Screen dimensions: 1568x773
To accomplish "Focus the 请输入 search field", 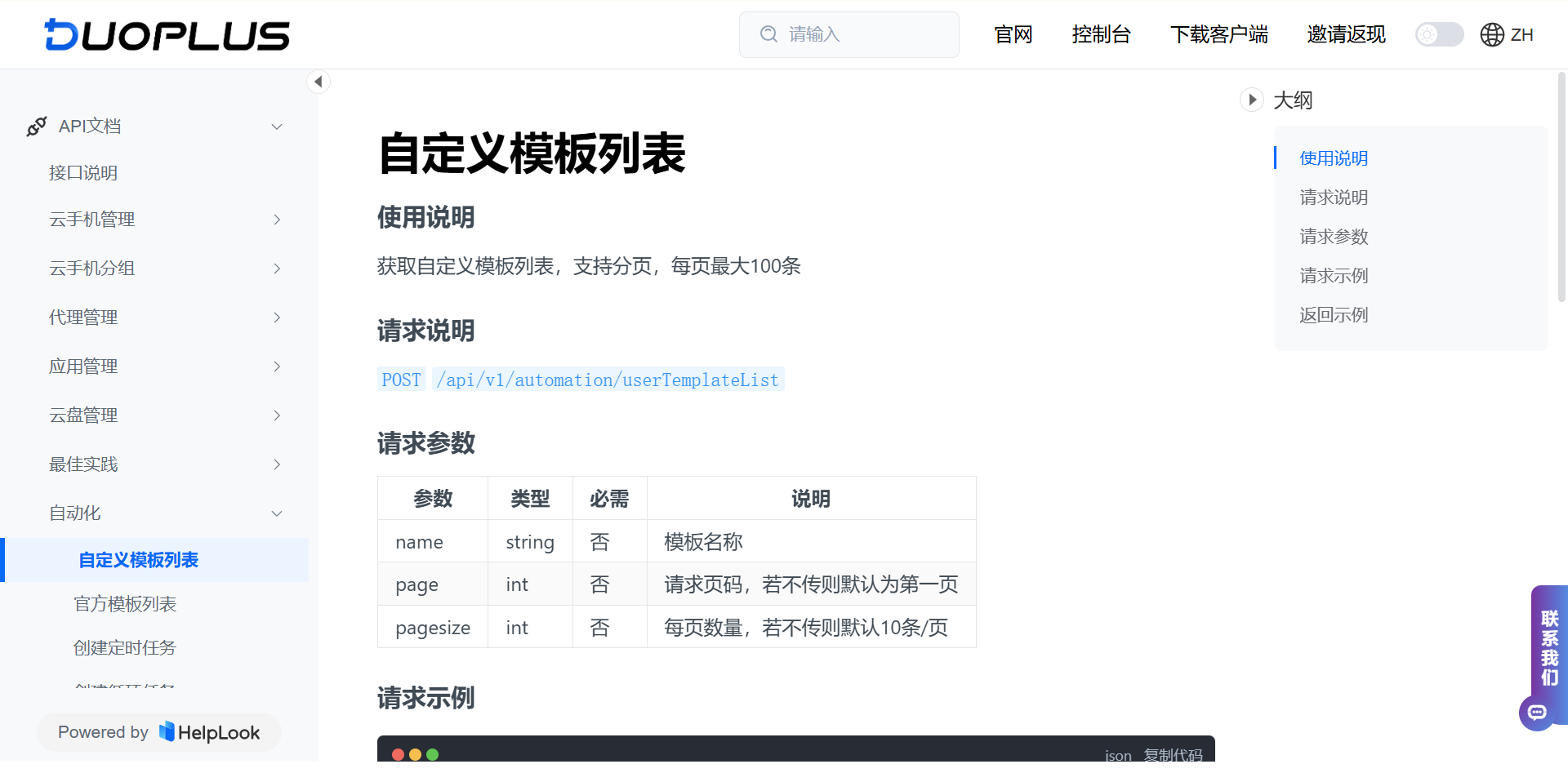I will 849,34.
